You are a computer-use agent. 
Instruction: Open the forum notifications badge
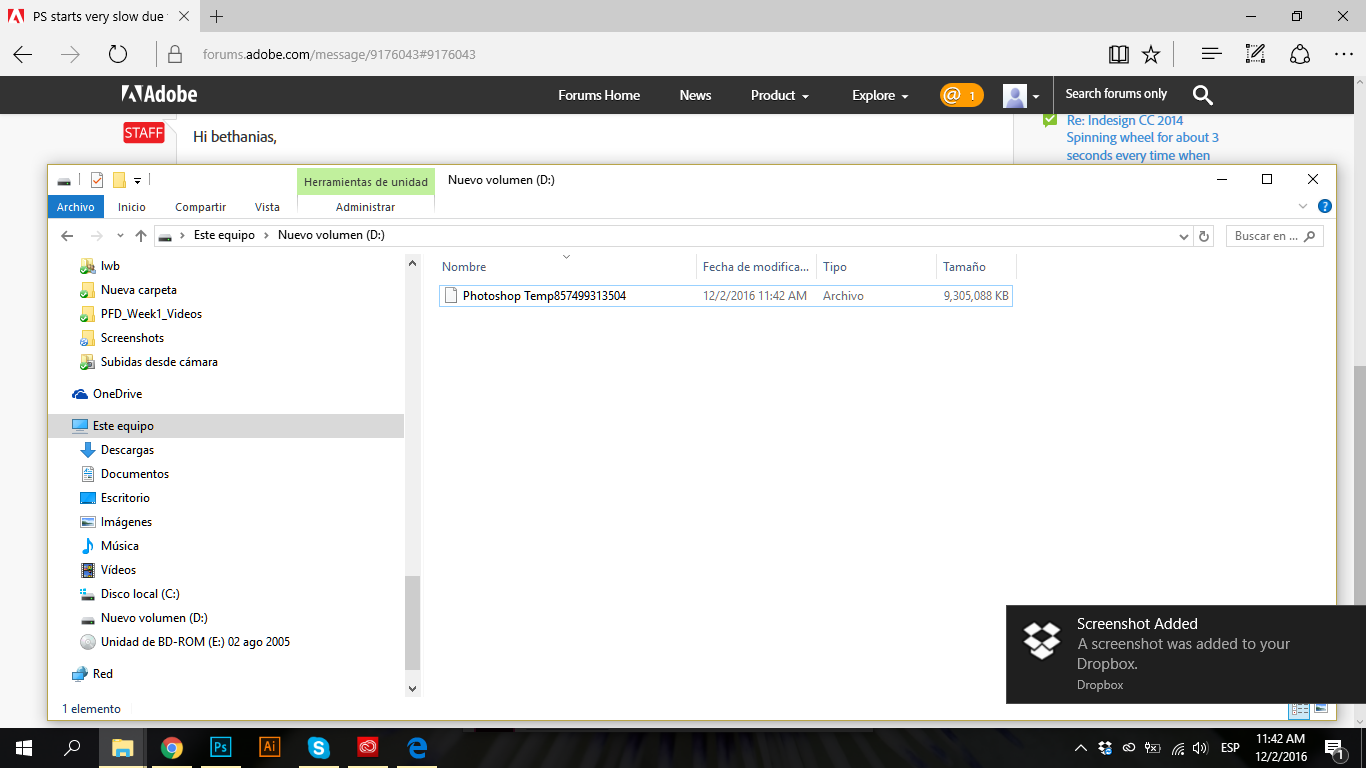(x=961, y=95)
